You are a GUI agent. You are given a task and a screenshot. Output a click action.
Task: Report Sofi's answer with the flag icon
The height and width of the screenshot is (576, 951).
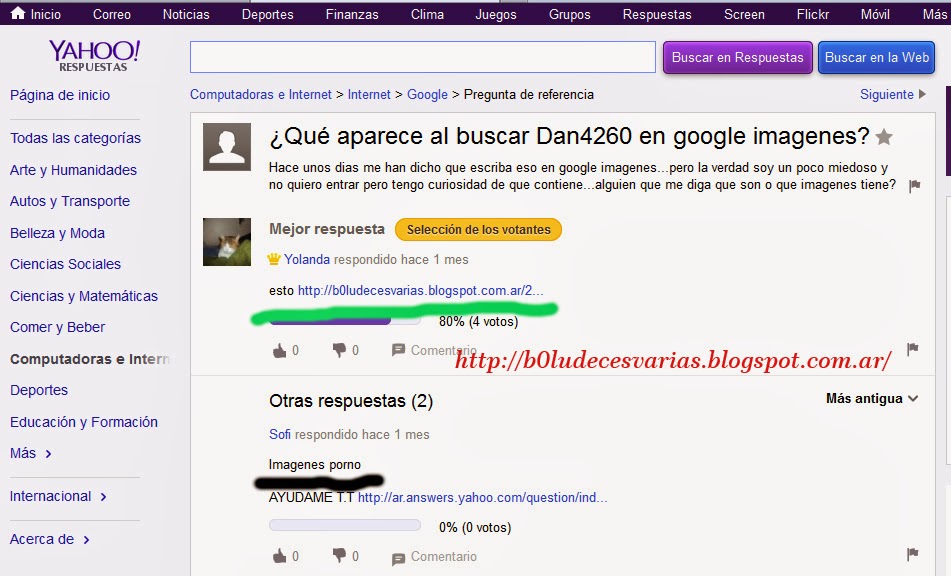913,554
